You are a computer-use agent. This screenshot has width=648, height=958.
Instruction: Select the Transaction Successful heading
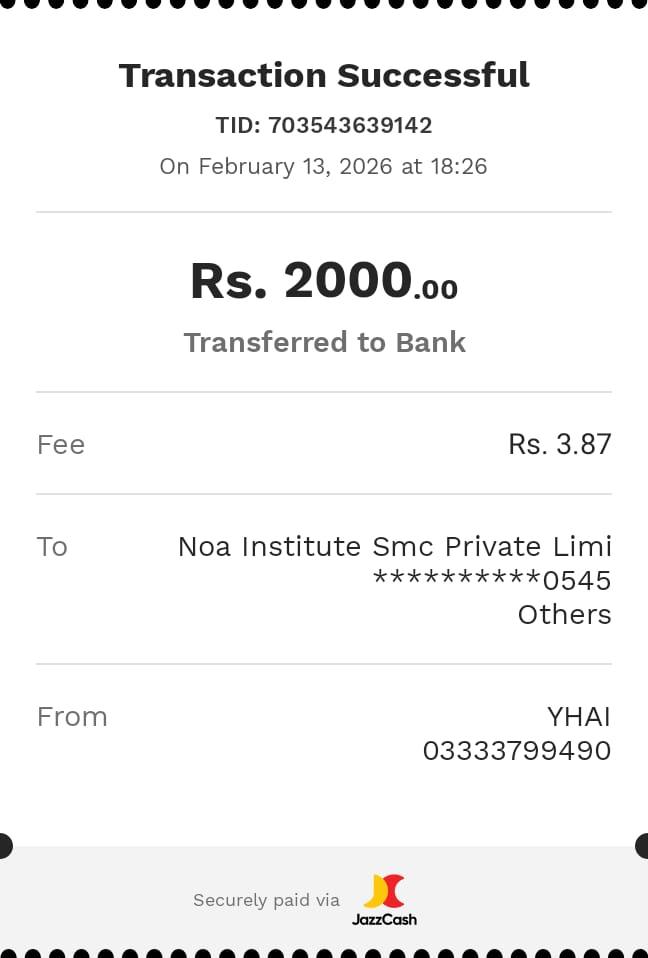click(324, 75)
